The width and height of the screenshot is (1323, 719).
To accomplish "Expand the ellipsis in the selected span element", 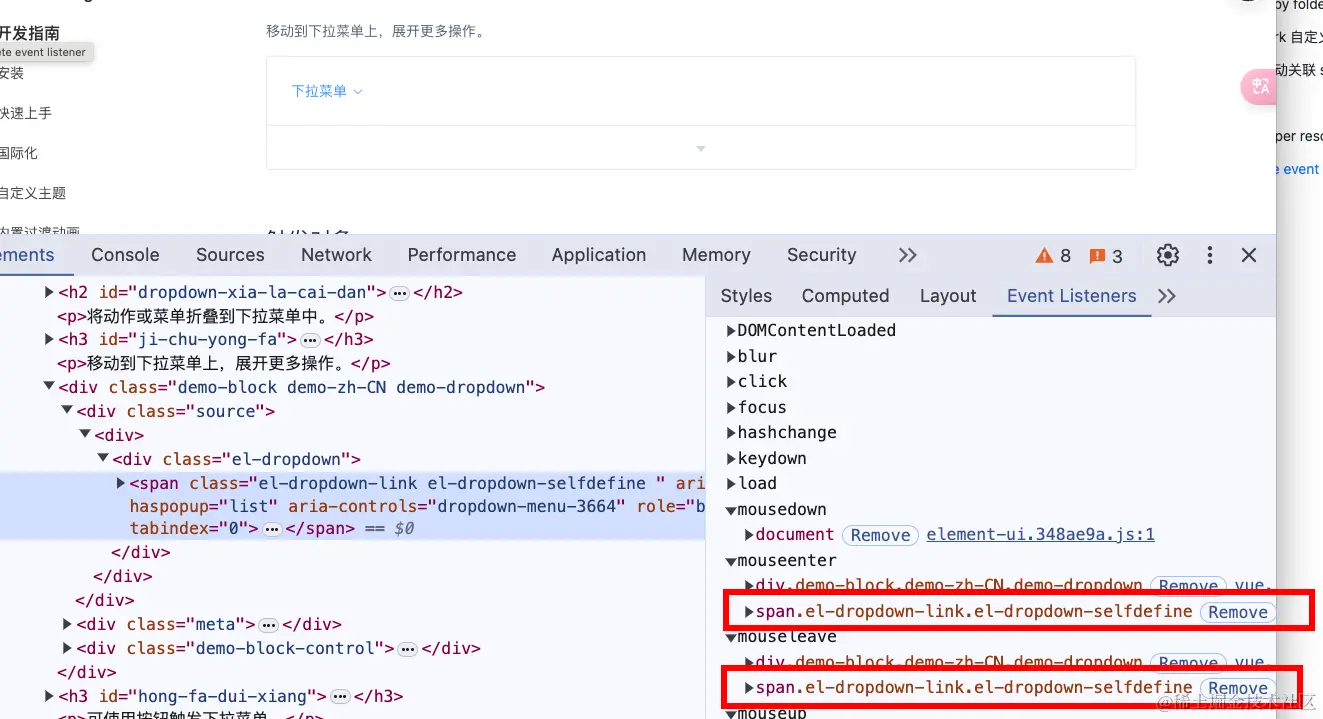I will point(272,529).
